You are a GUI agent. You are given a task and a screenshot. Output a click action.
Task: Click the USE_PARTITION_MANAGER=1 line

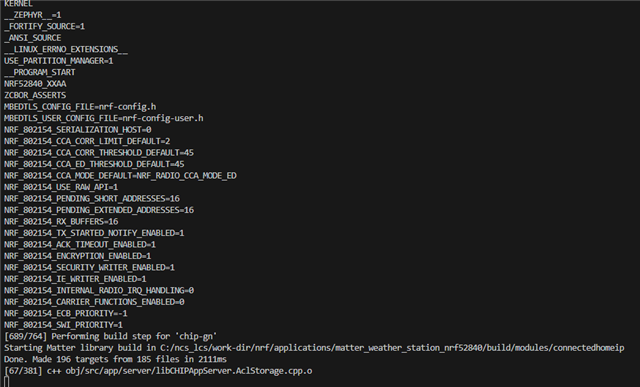coord(58,61)
